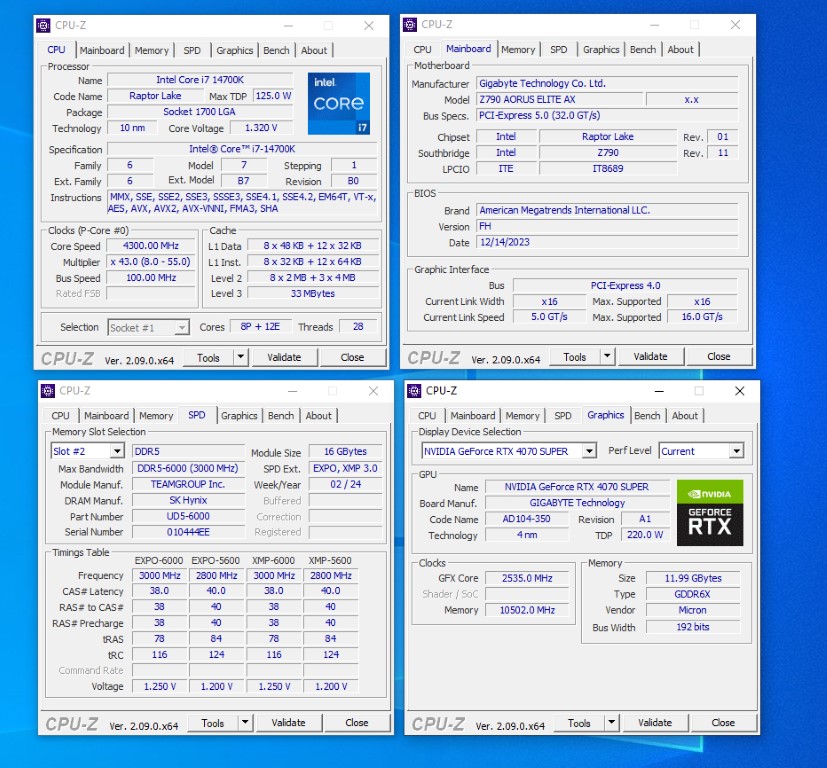Switch to CPU tab in Graphics window
This screenshot has height=768, width=827.
point(427,416)
